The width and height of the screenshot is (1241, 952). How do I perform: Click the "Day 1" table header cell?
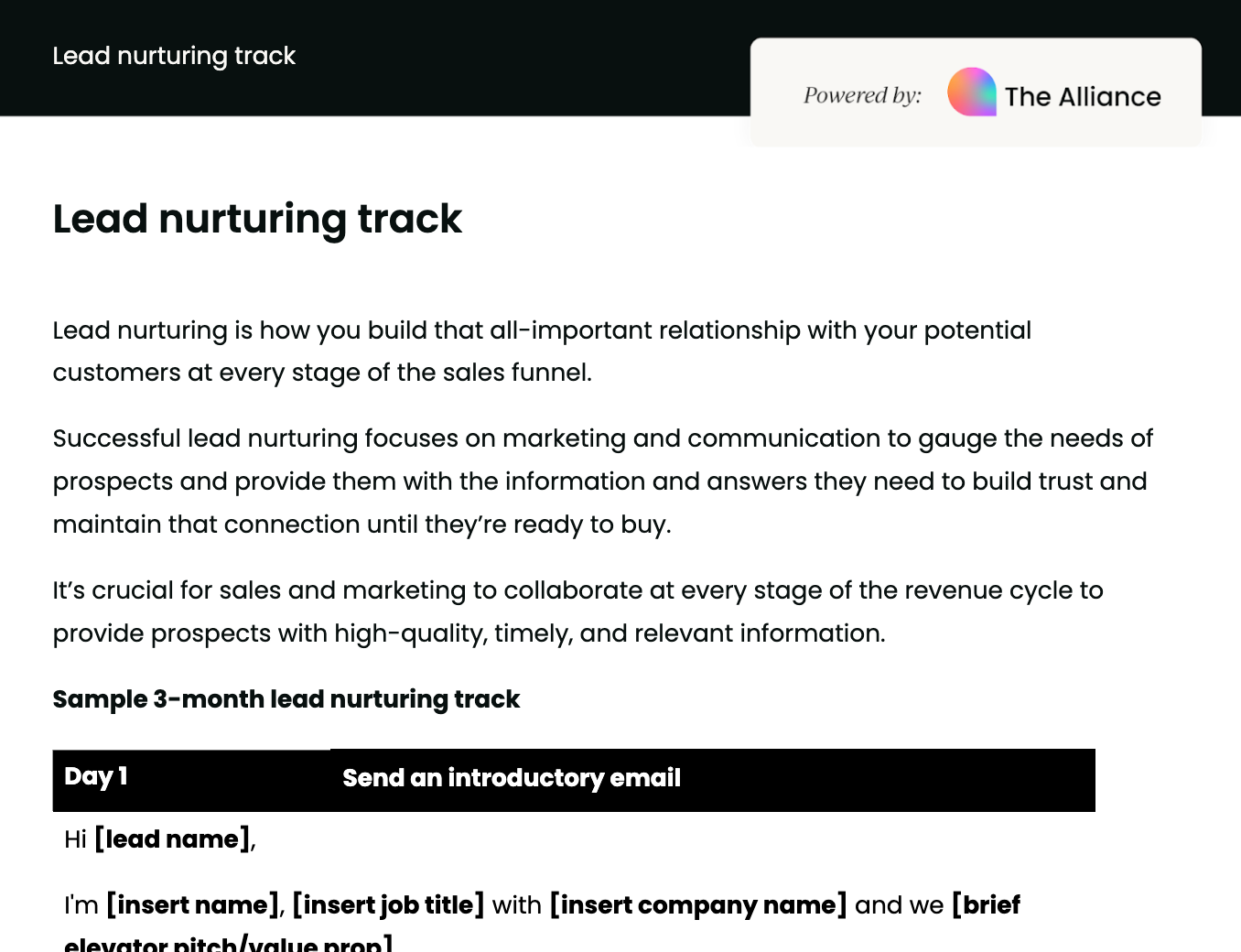pyautogui.click(x=96, y=777)
